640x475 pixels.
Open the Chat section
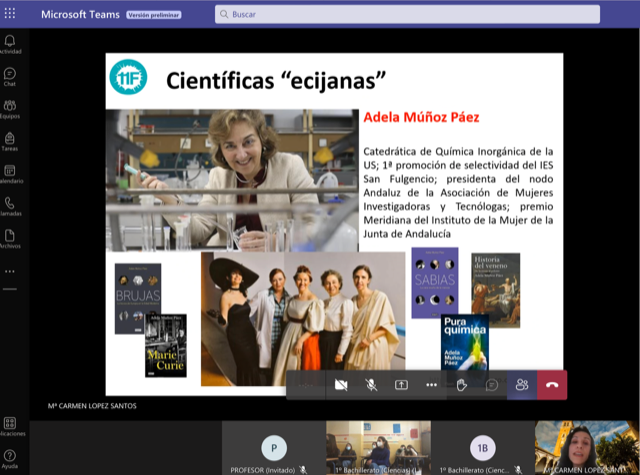coord(10,77)
